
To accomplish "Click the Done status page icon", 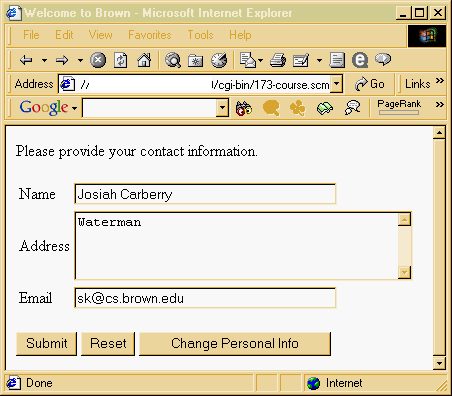I will point(13,383).
